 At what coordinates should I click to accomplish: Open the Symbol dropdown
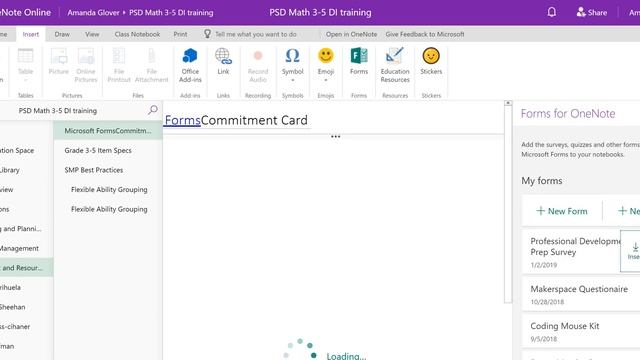pyautogui.click(x=293, y=64)
